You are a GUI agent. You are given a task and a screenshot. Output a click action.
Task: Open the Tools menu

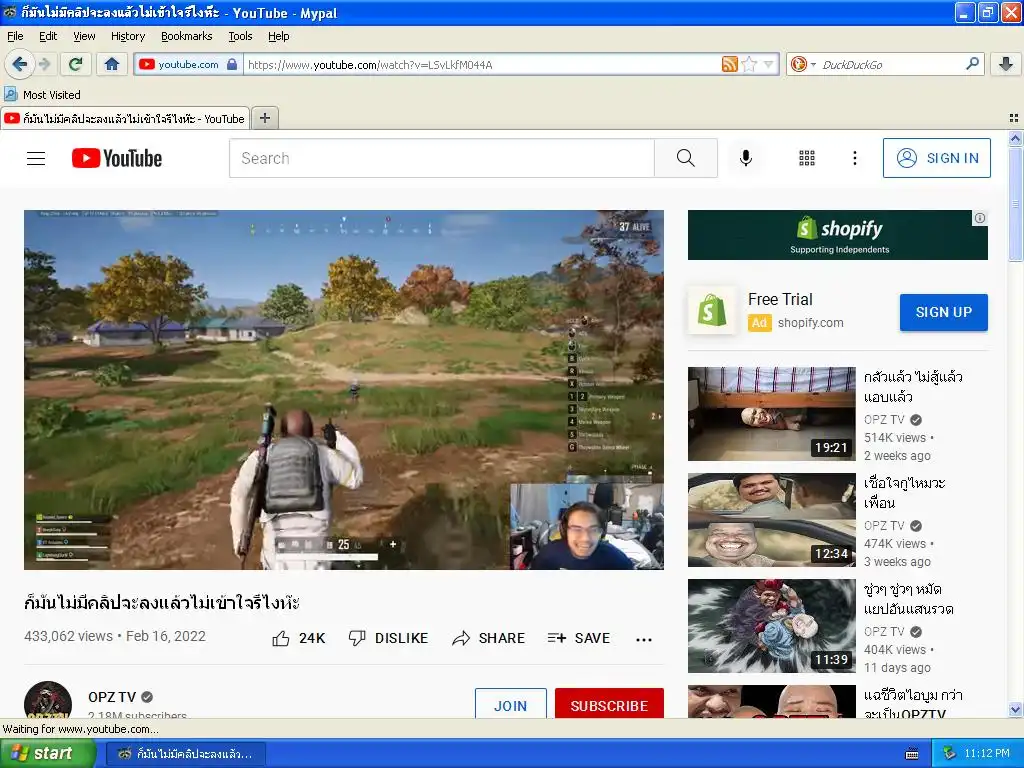click(240, 36)
